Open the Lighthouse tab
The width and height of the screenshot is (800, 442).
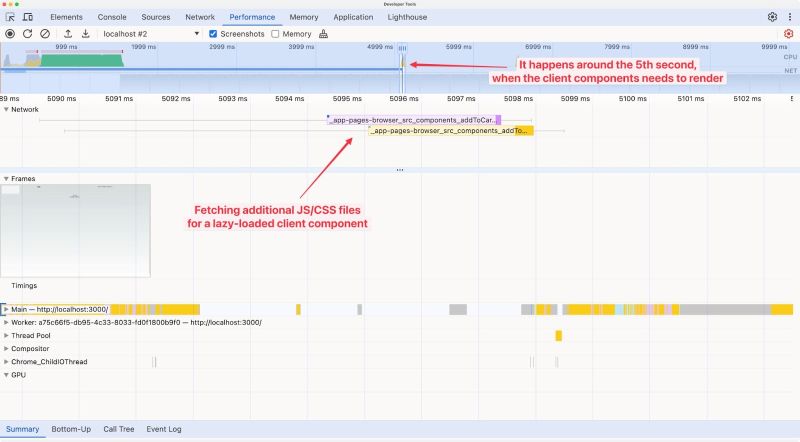(407, 17)
